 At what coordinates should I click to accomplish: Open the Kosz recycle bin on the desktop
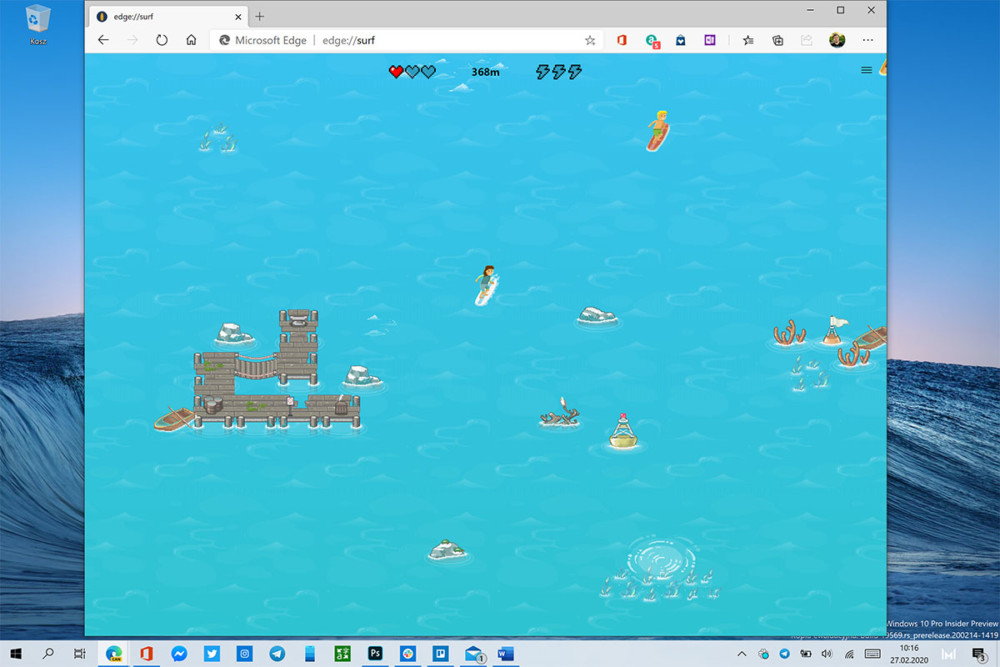pos(38,24)
